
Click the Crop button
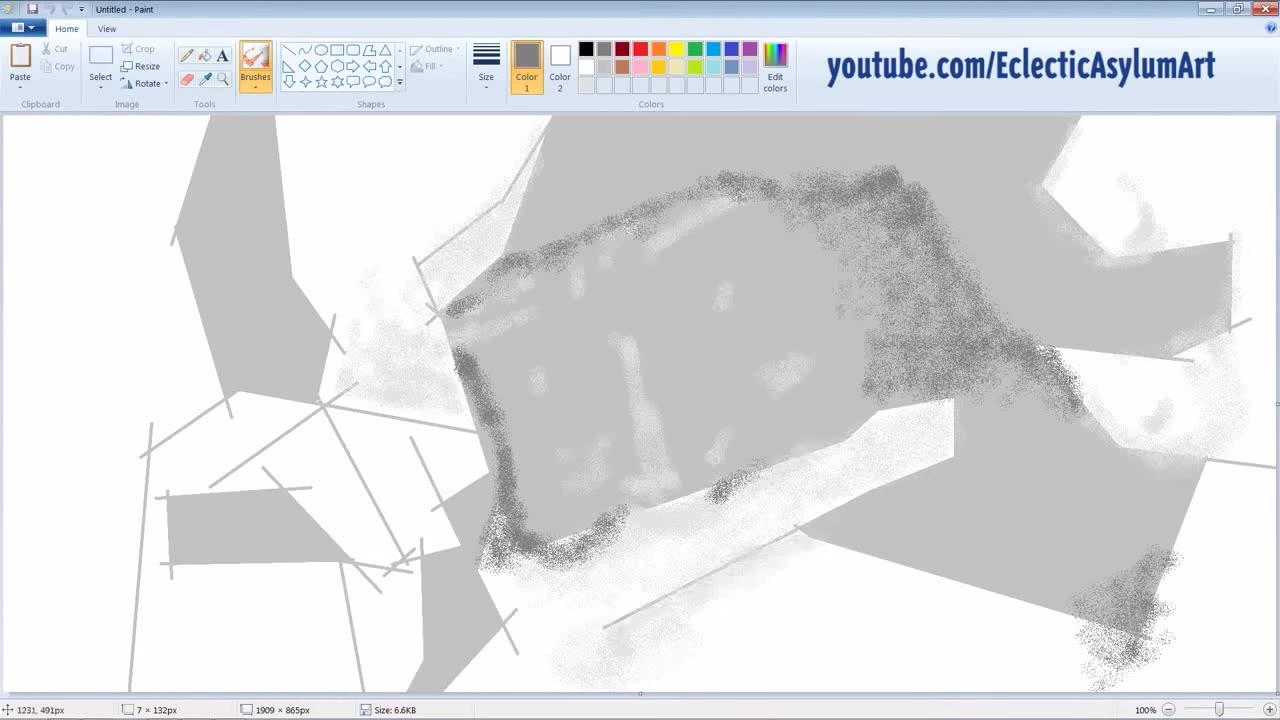pos(138,49)
